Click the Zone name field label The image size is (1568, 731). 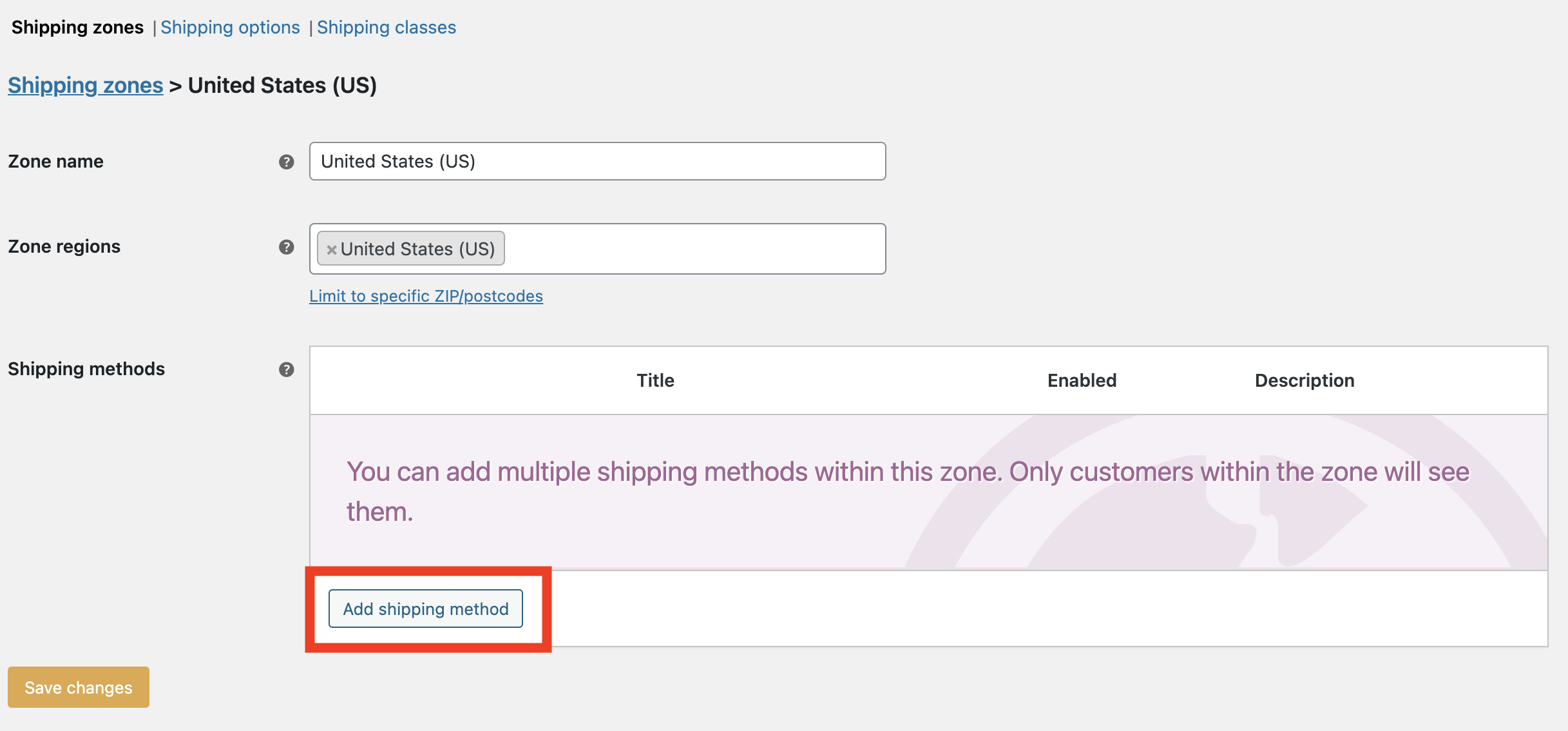[x=55, y=161]
